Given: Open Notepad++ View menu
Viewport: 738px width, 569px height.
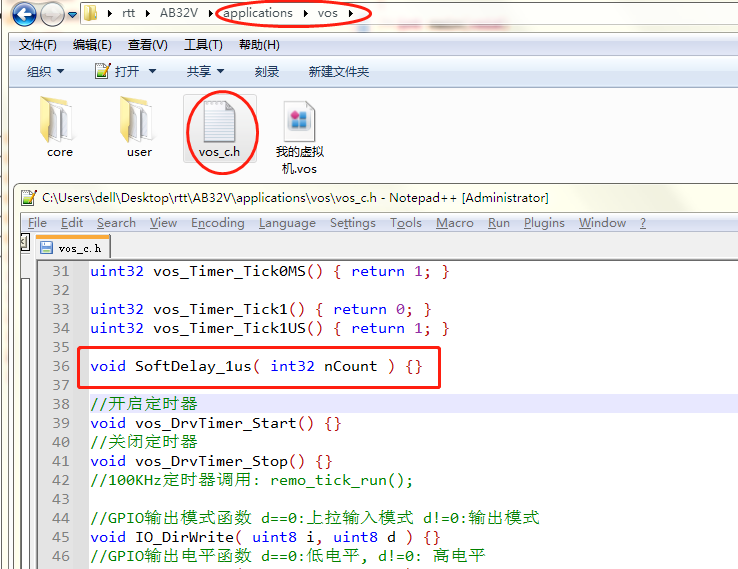Looking at the screenshot, I should 163,223.
